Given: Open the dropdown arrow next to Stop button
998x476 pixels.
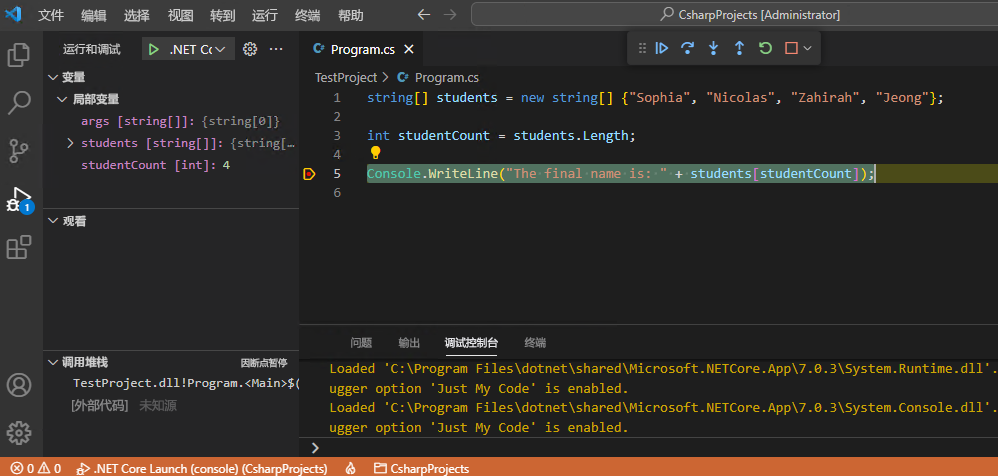Looking at the screenshot, I should [x=807, y=48].
